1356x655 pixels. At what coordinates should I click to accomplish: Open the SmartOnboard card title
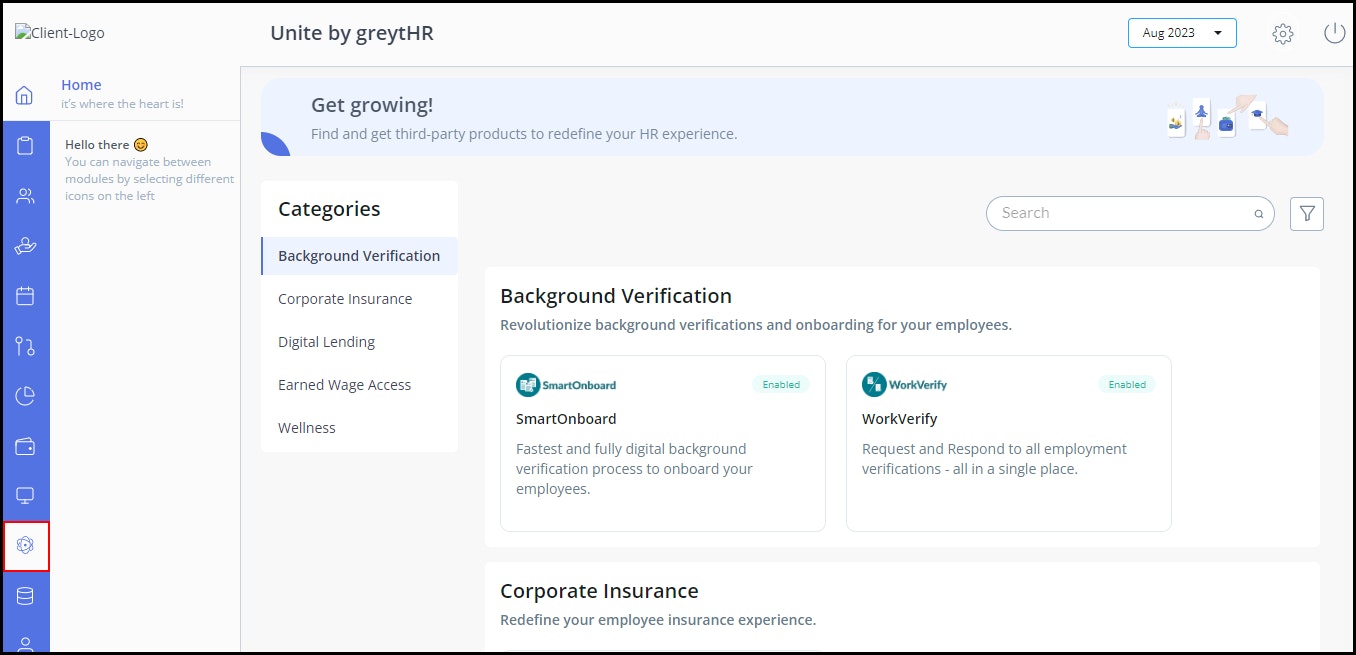pyautogui.click(x=566, y=419)
